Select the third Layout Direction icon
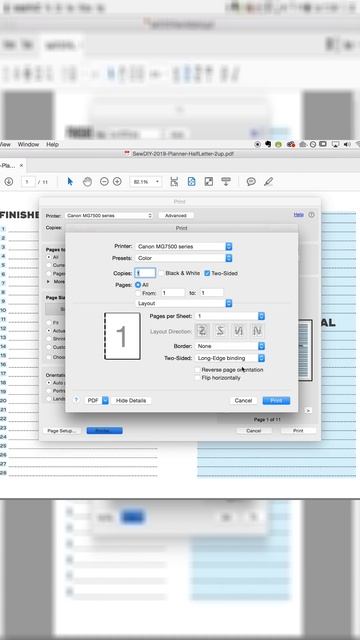Image resolution: width=360 pixels, height=640 pixels. coord(238,331)
